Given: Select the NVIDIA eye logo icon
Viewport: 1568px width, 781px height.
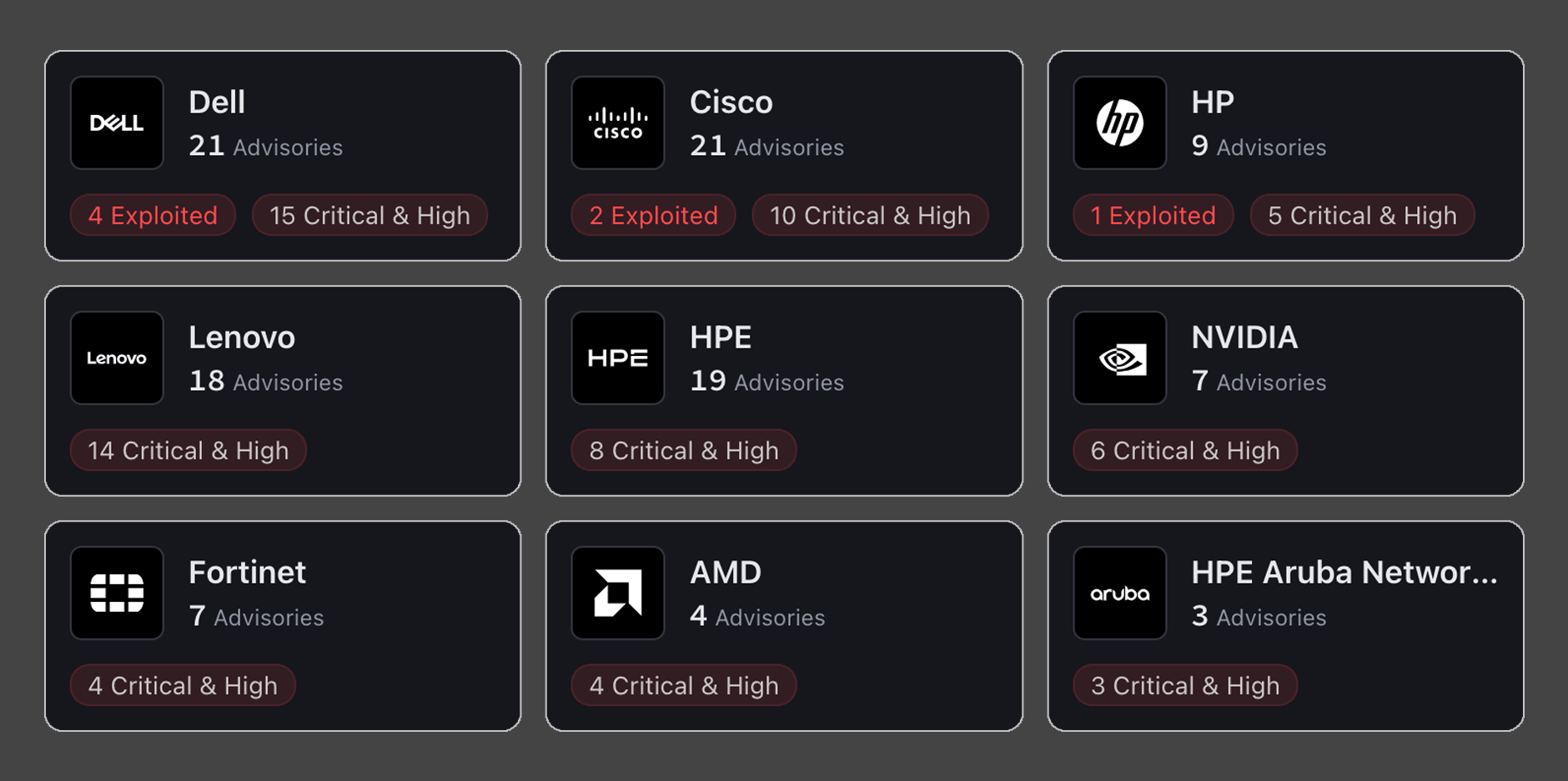Looking at the screenshot, I should (x=1120, y=358).
